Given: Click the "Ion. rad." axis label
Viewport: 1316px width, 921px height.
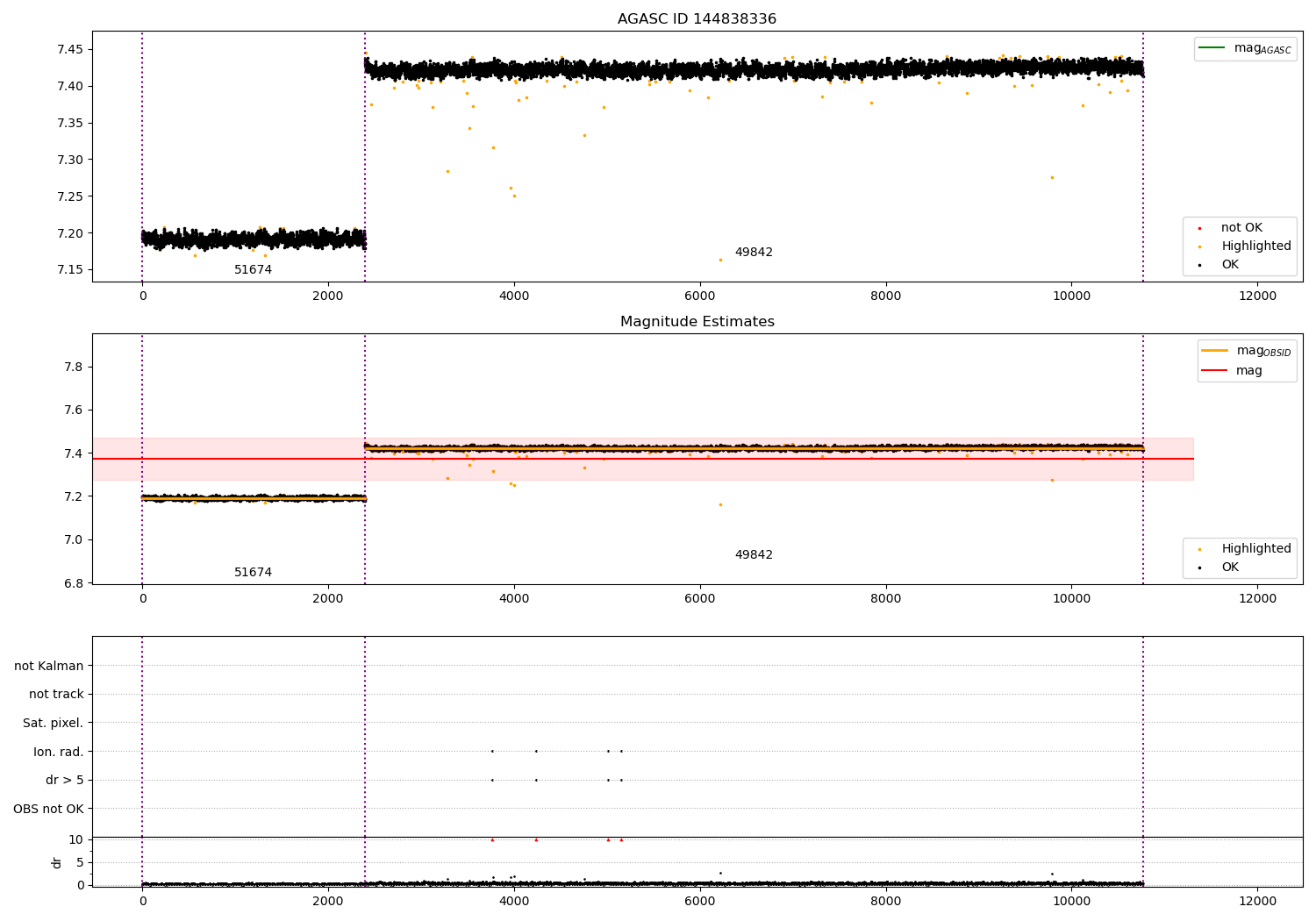Looking at the screenshot, I should [59, 753].
